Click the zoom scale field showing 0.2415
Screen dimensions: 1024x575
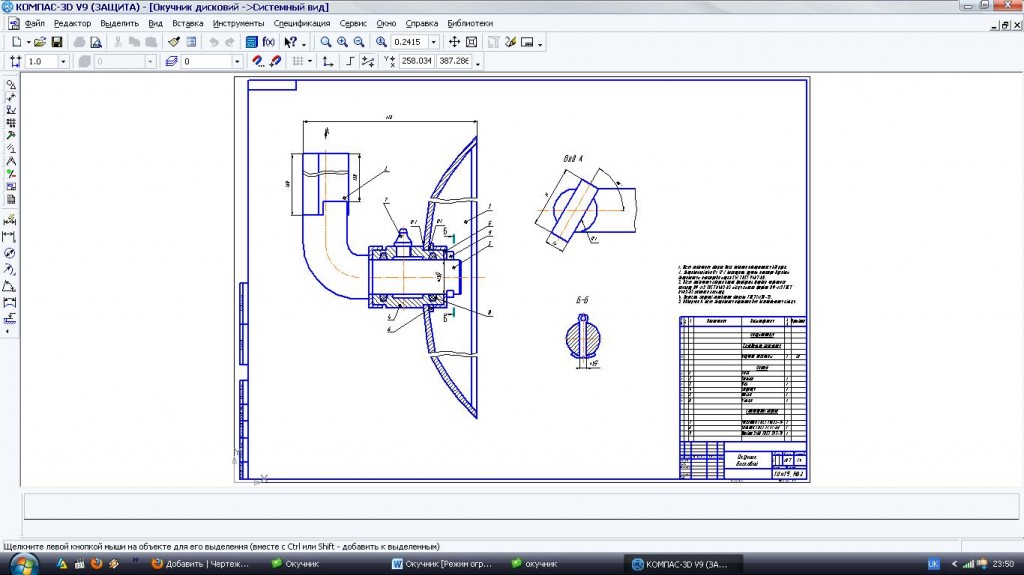[x=409, y=42]
